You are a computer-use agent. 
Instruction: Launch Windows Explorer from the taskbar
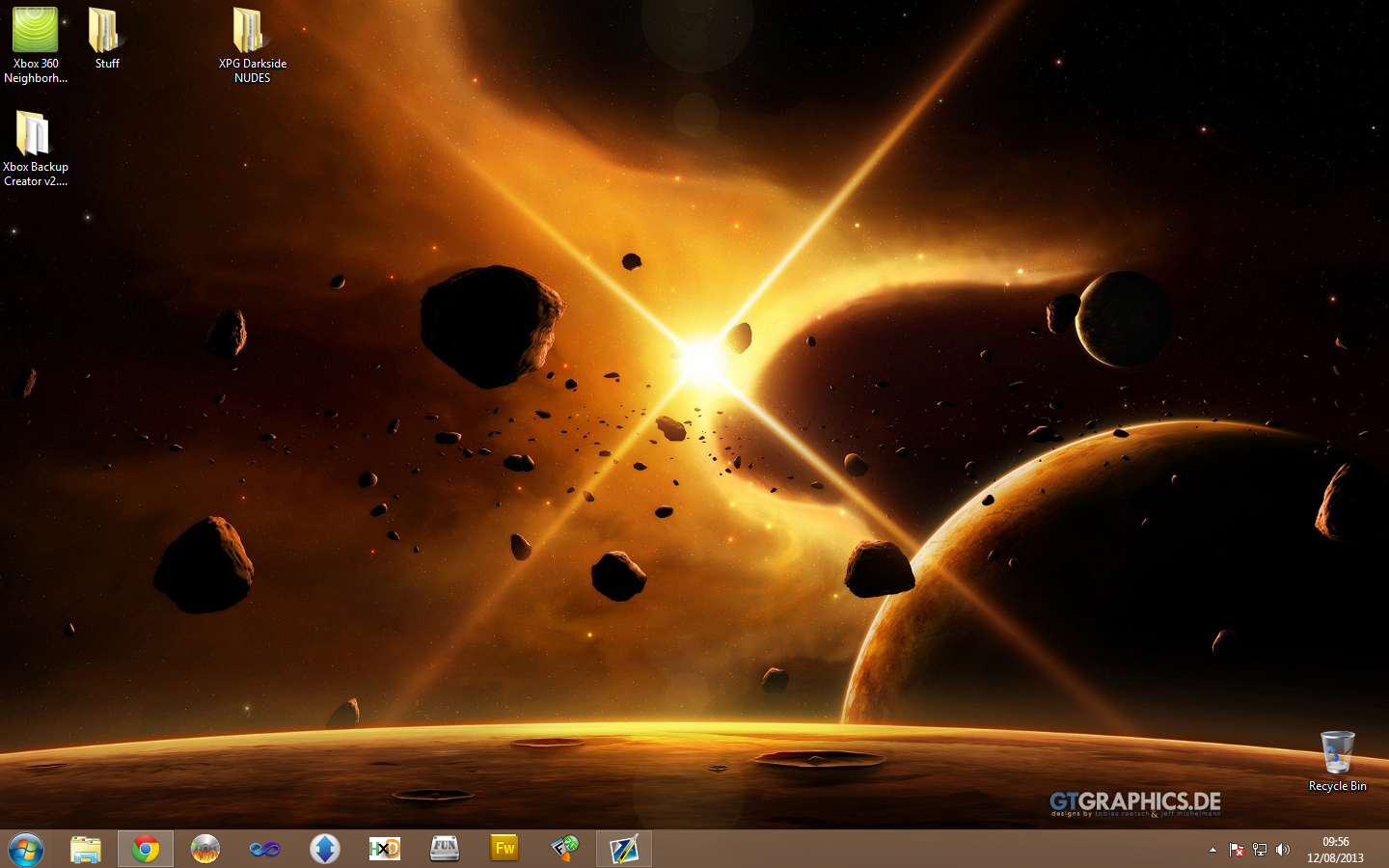pyautogui.click(x=86, y=849)
